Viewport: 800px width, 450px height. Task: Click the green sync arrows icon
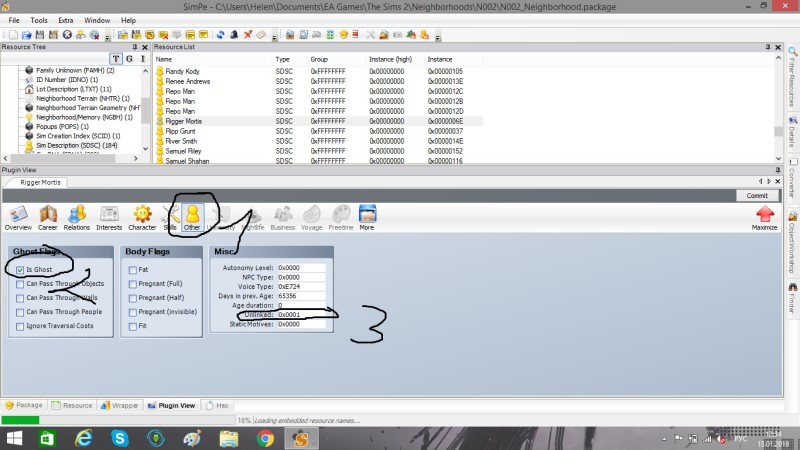coord(330,35)
